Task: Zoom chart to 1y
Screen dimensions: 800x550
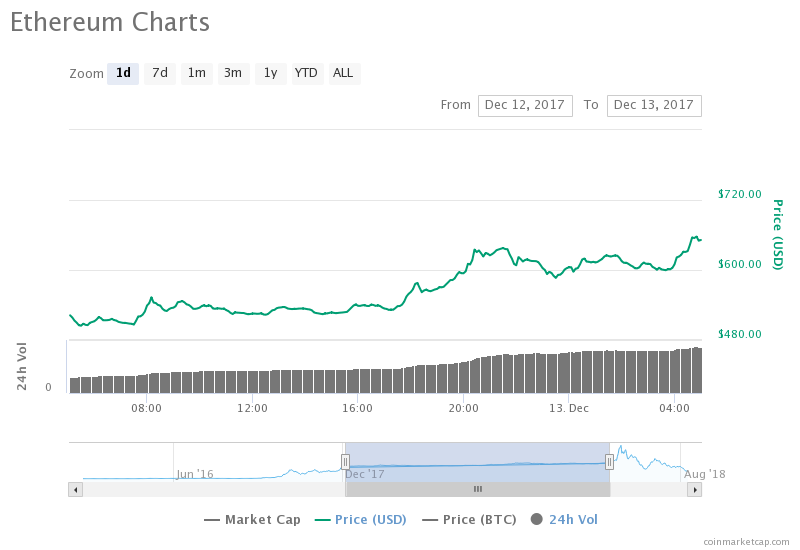Action: 270,73
